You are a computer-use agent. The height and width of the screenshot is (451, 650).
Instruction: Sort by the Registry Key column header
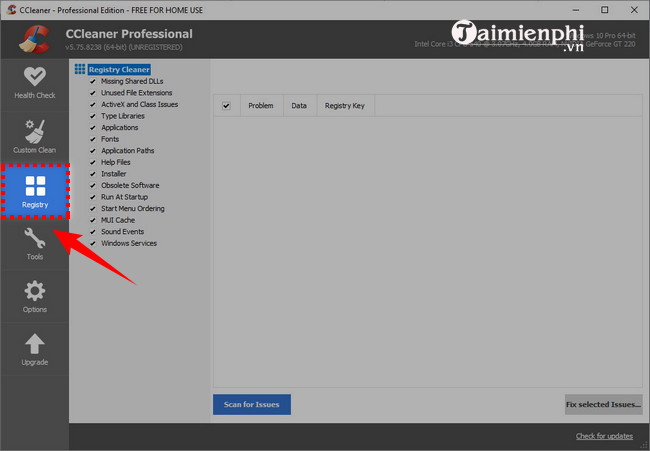click(x=345, y=106)
